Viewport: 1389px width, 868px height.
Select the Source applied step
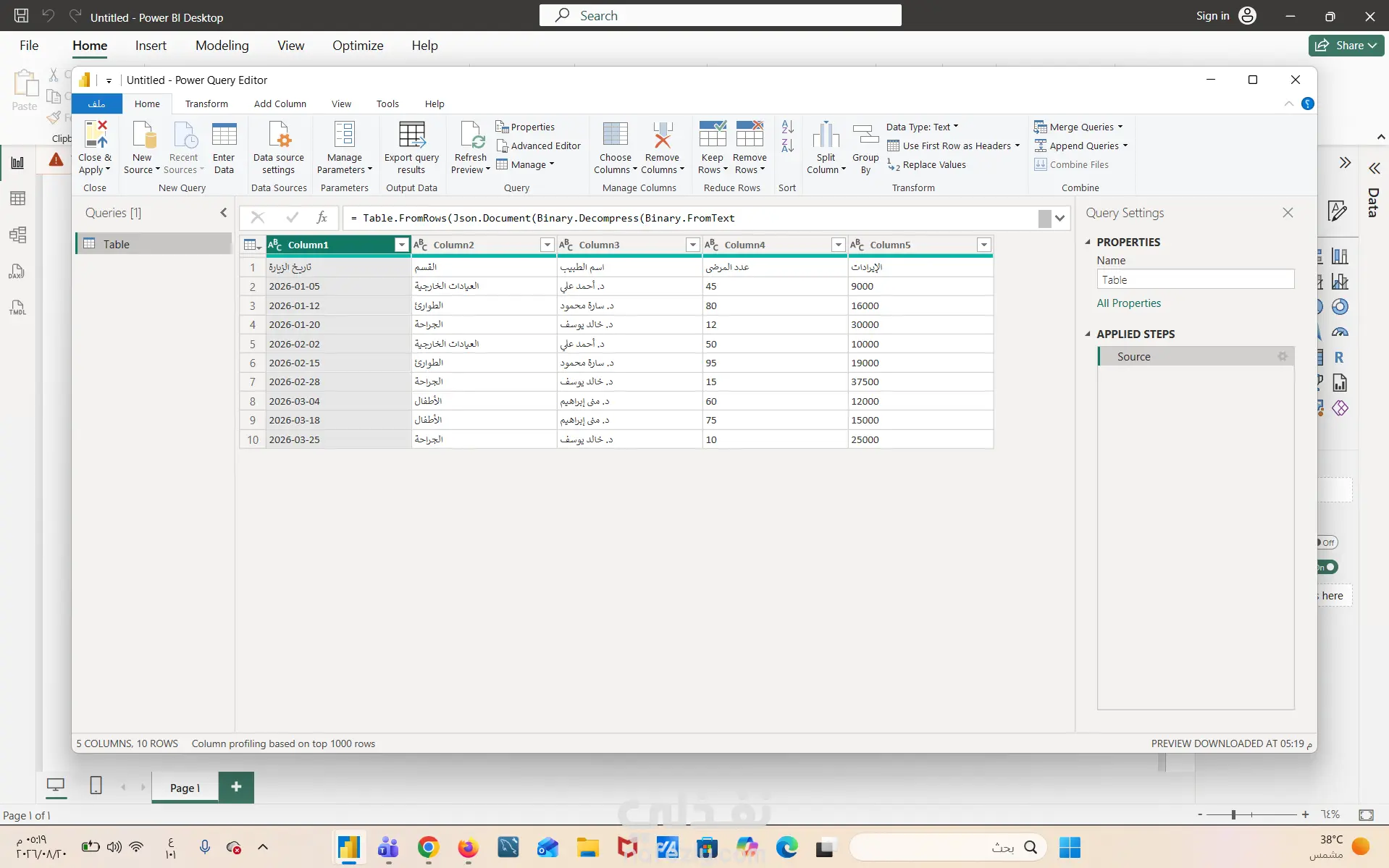(x=1196, y=356)
